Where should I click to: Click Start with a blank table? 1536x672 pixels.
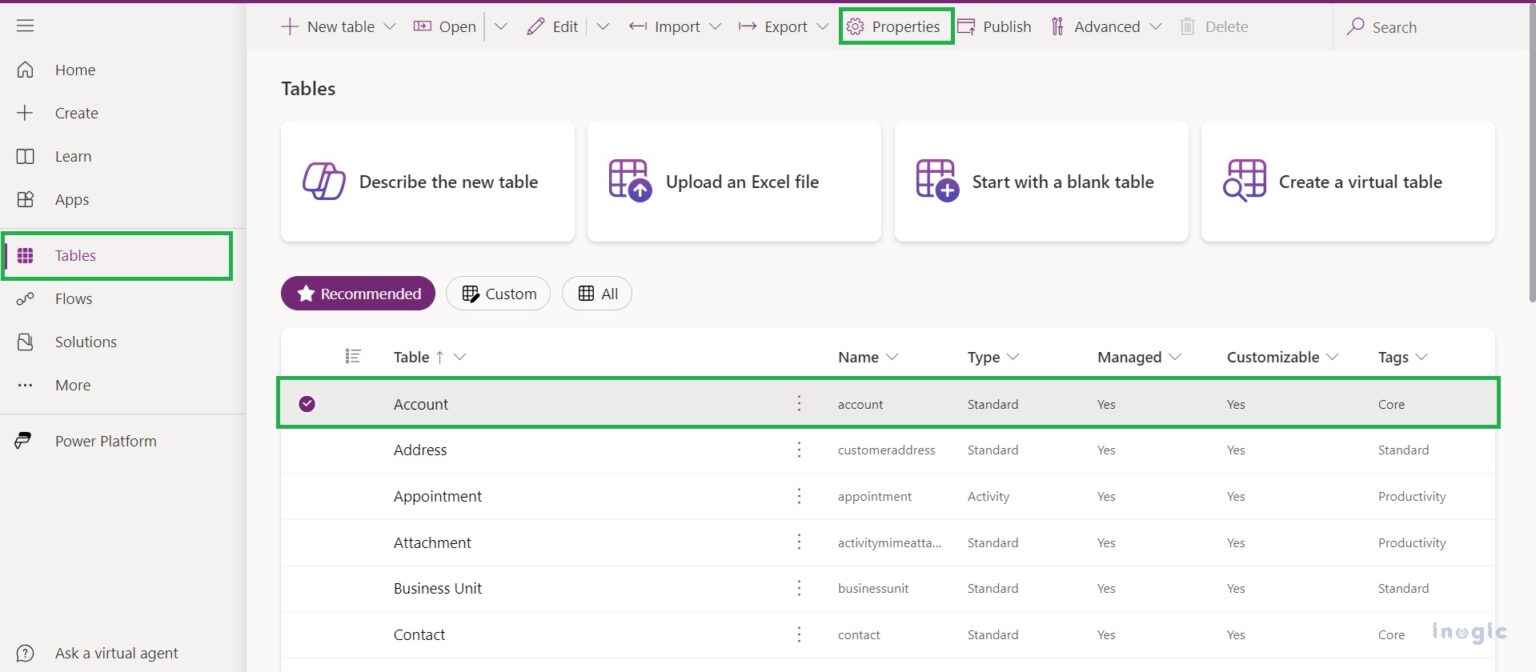tap(1041, 182)
